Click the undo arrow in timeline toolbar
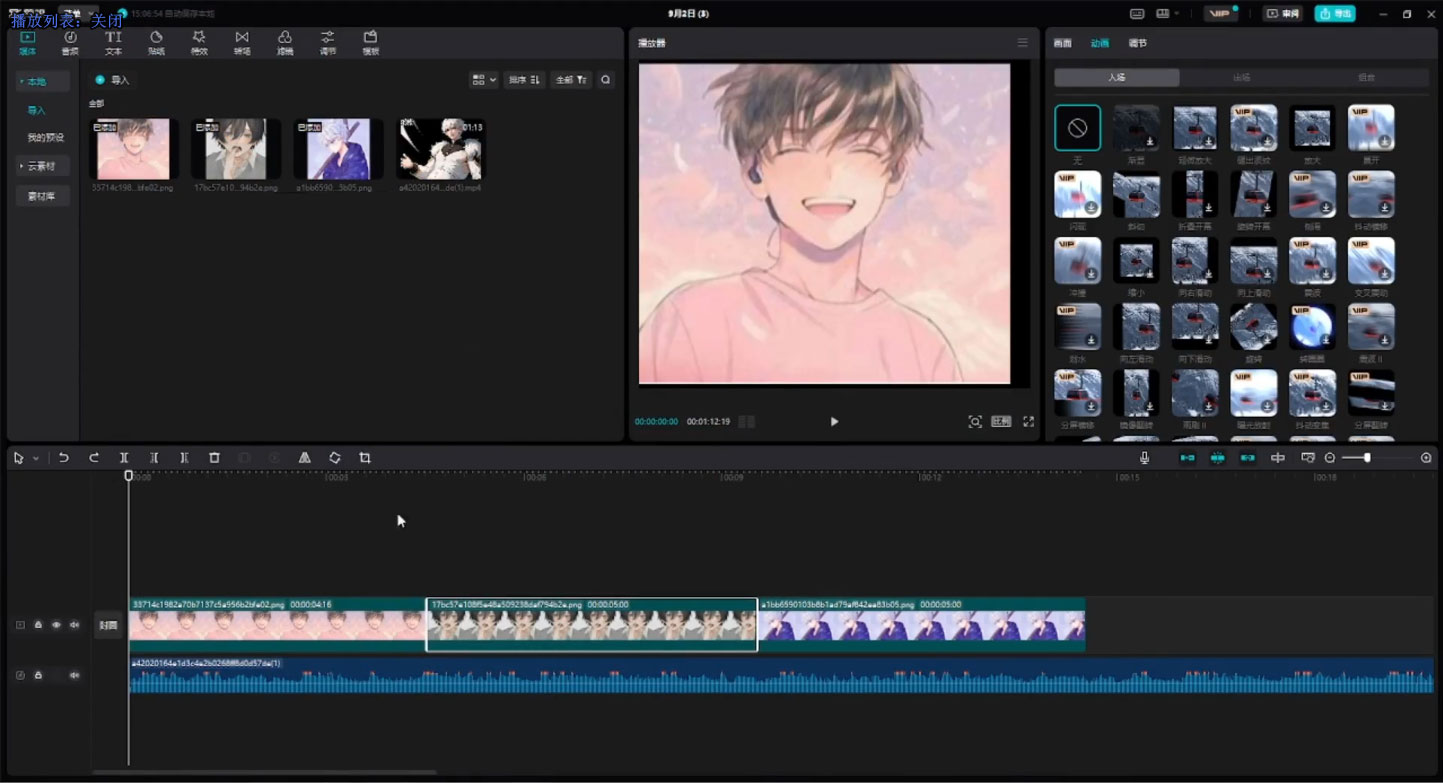 click(x=64, y=458)
